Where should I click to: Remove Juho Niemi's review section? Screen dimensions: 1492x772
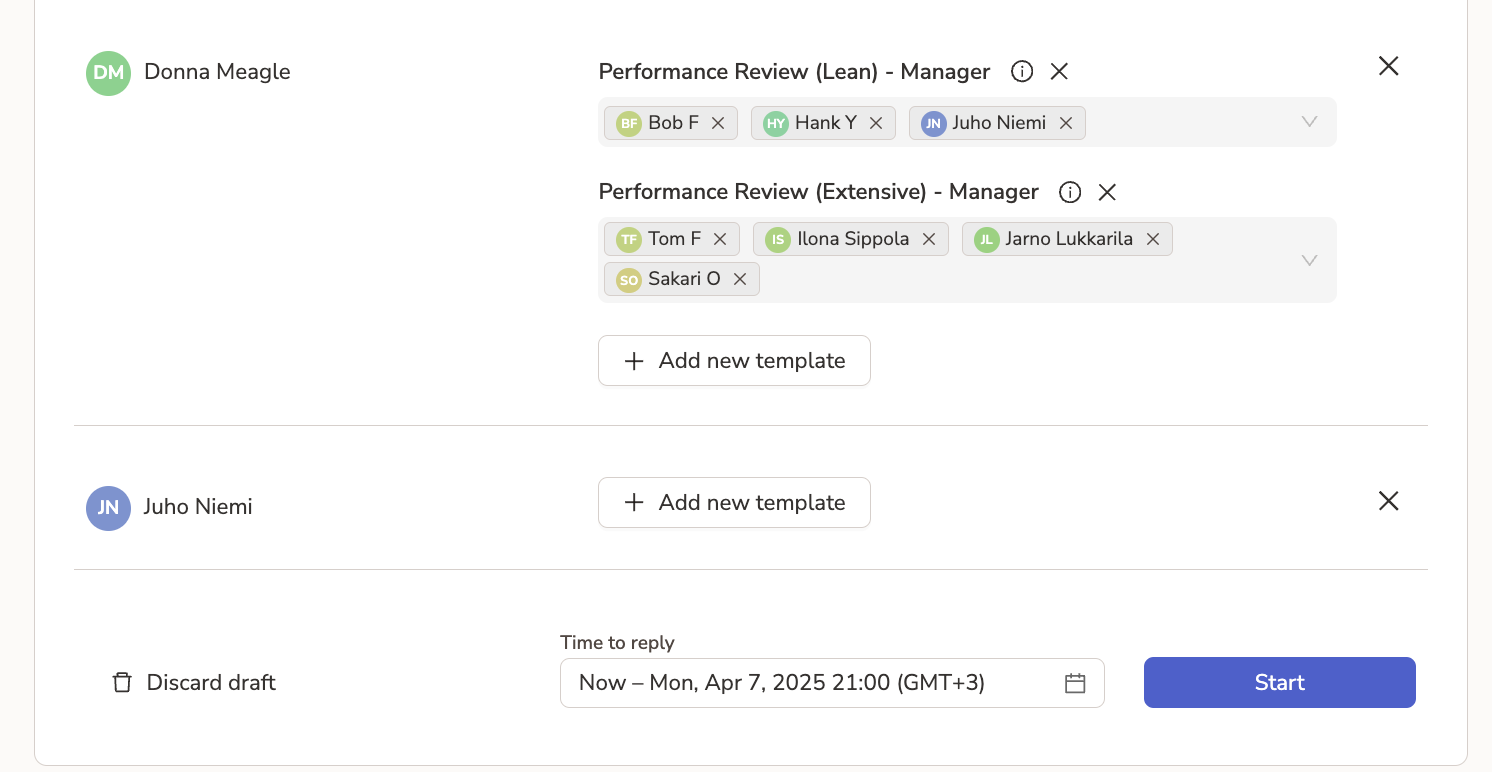(1388, 501)
